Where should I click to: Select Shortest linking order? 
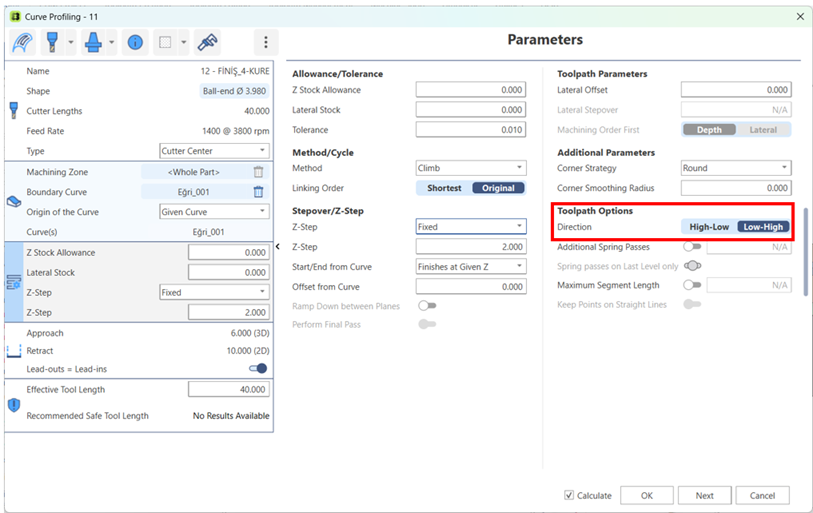(444, 188)
